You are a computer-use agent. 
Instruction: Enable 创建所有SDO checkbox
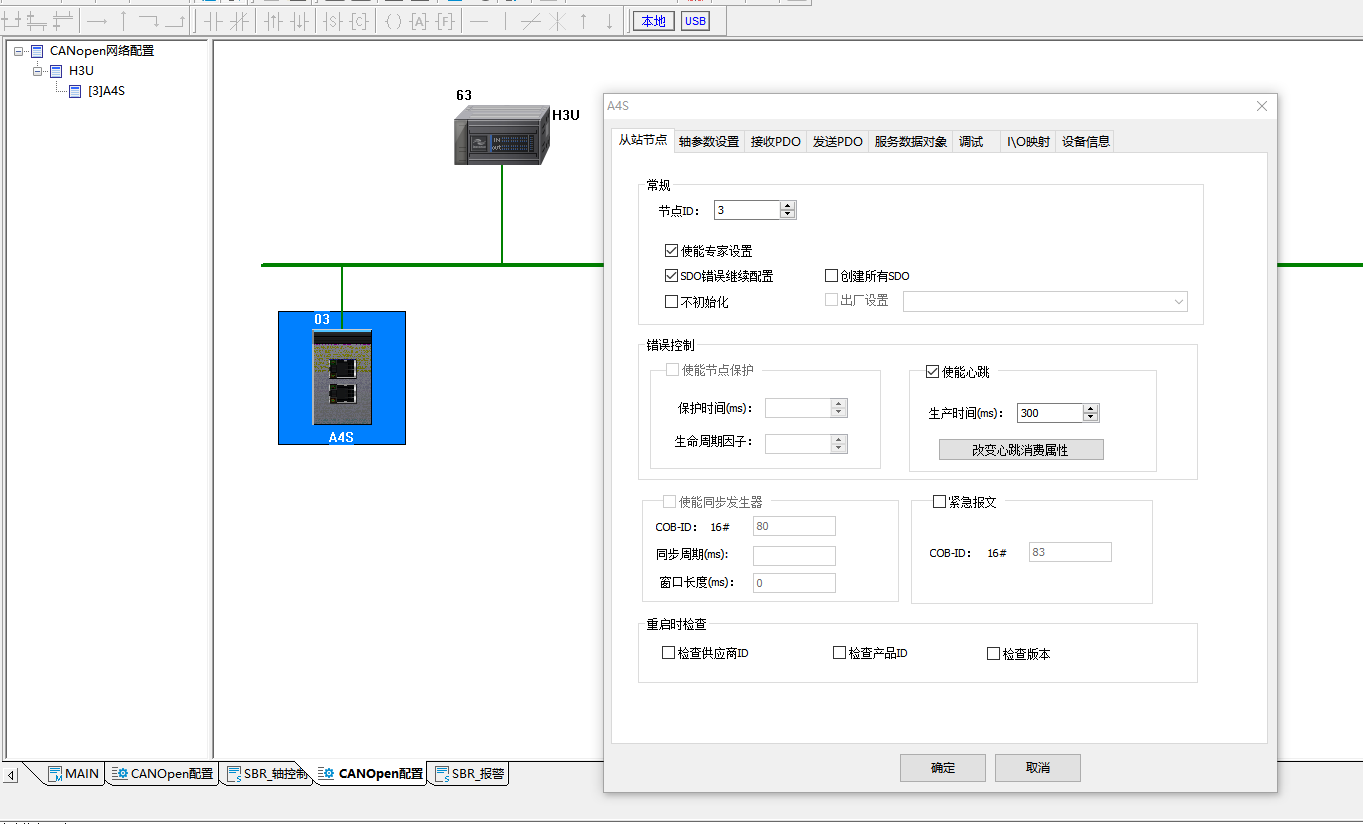tap(831, 276)
